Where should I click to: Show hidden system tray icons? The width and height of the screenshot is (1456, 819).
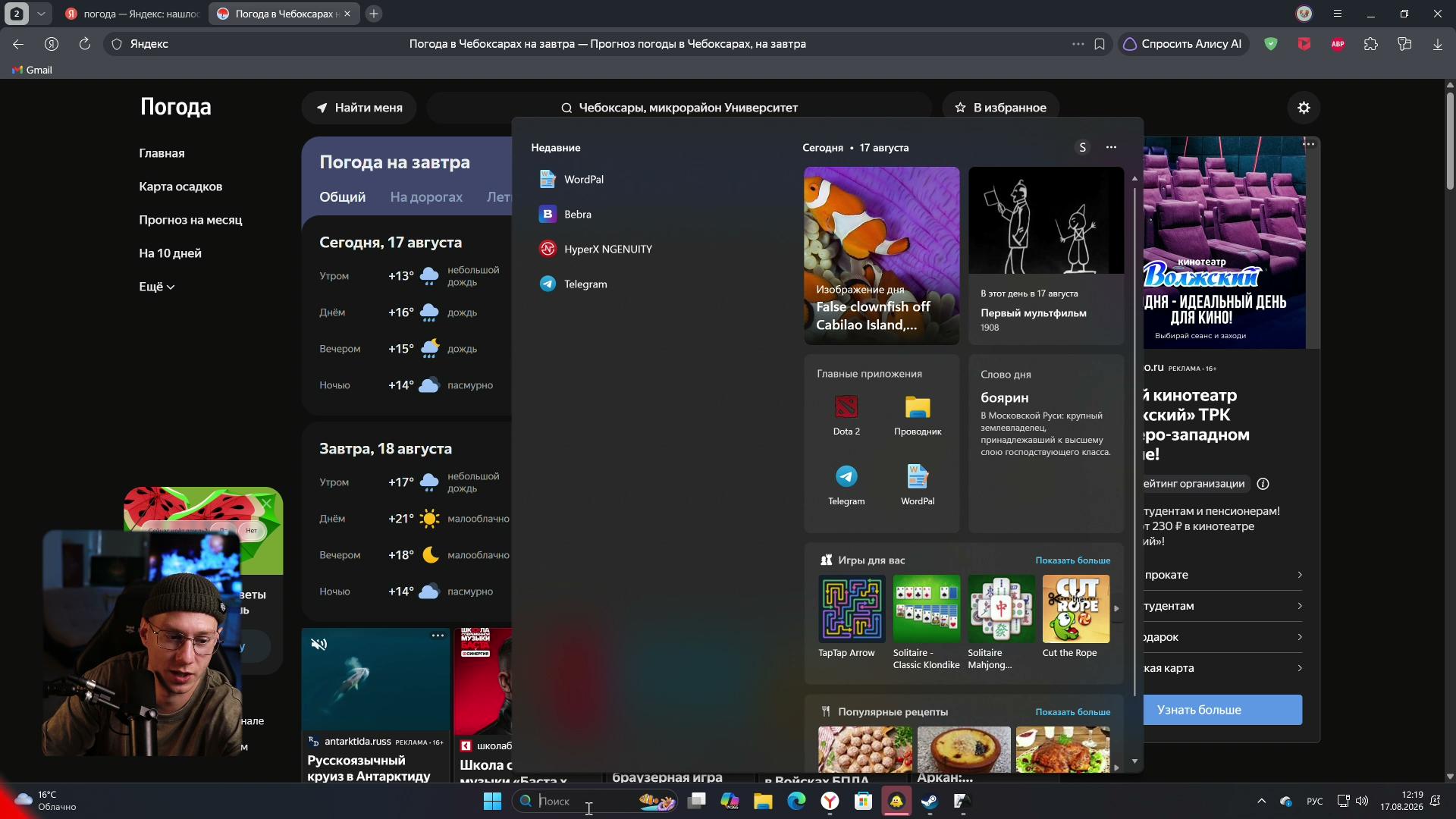(1262, 801)
